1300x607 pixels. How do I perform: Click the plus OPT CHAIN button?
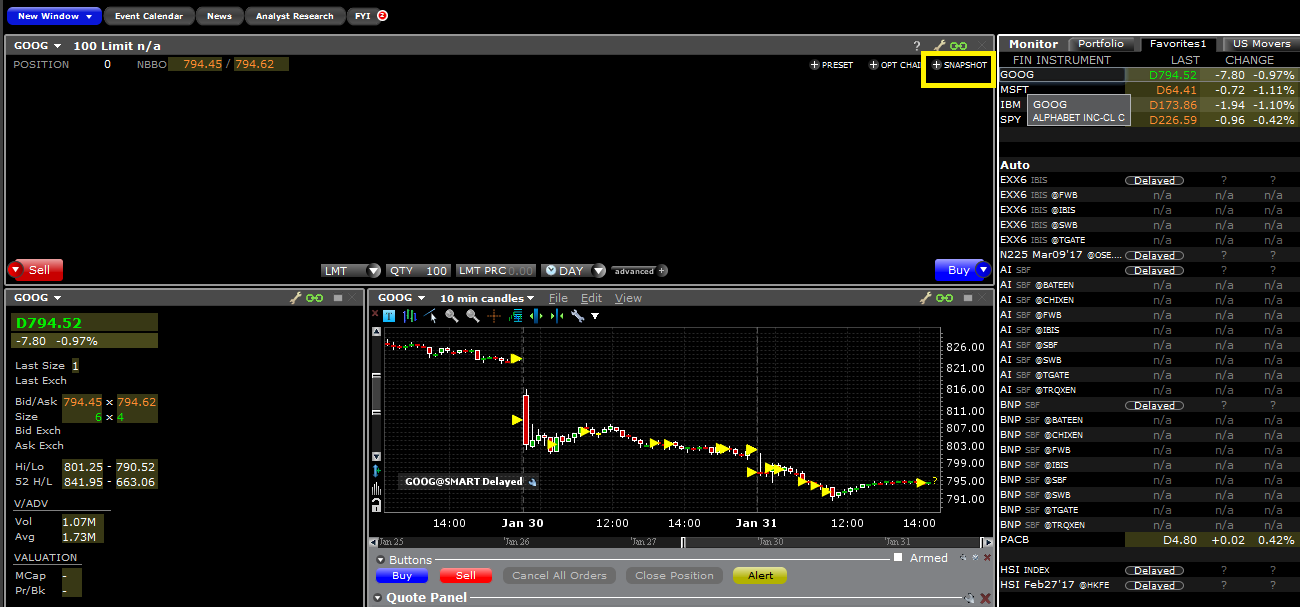[x=894, y=65]
